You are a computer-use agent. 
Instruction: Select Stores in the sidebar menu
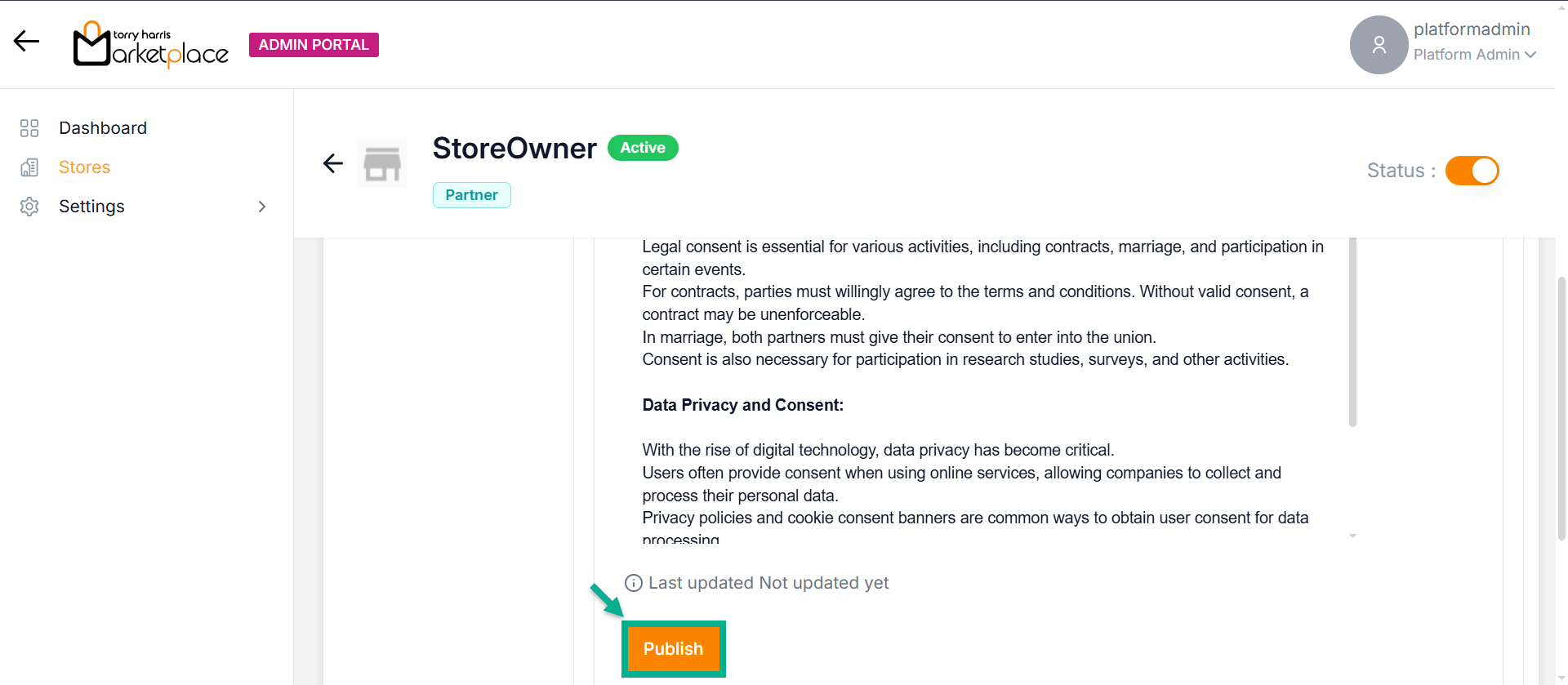84,167
